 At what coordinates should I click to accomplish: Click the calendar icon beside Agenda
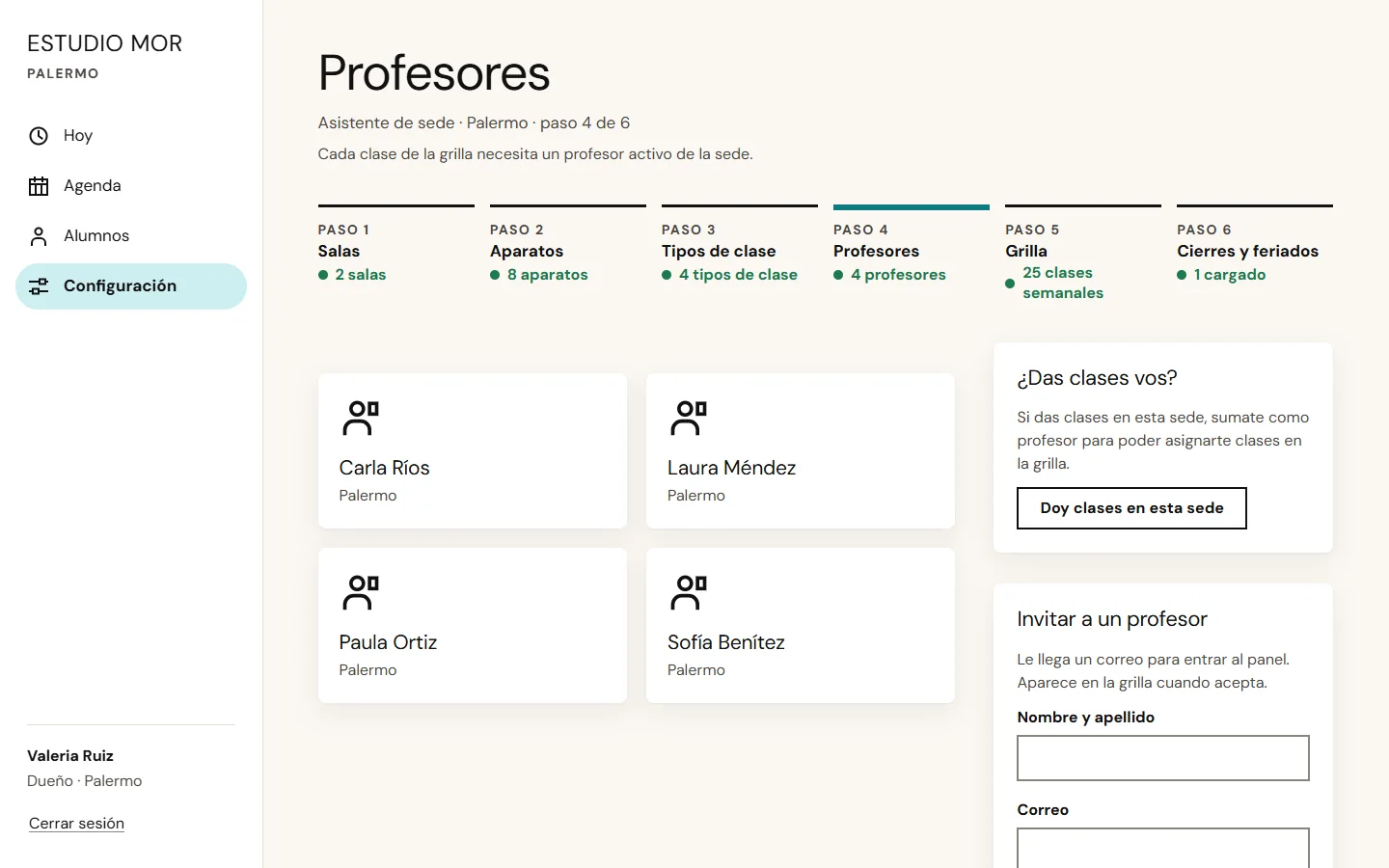[39, 186]
